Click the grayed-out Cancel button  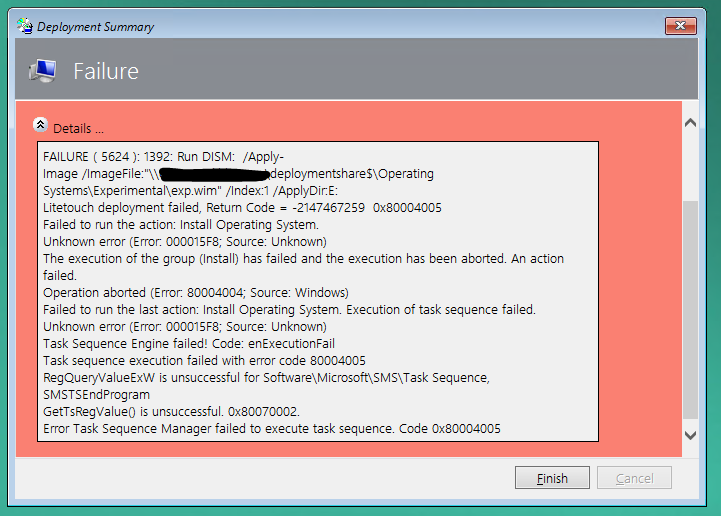click(x=635, y=478)
